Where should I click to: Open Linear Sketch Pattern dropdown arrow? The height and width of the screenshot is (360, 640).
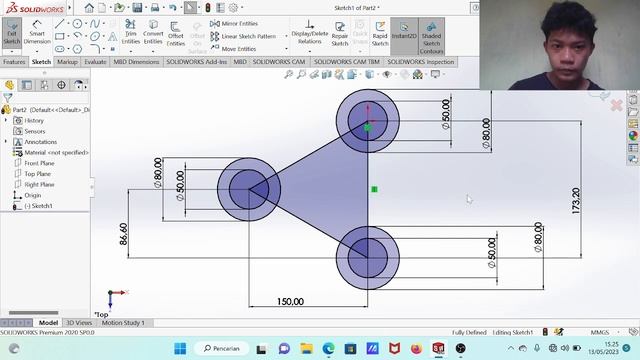coord(286,36)
